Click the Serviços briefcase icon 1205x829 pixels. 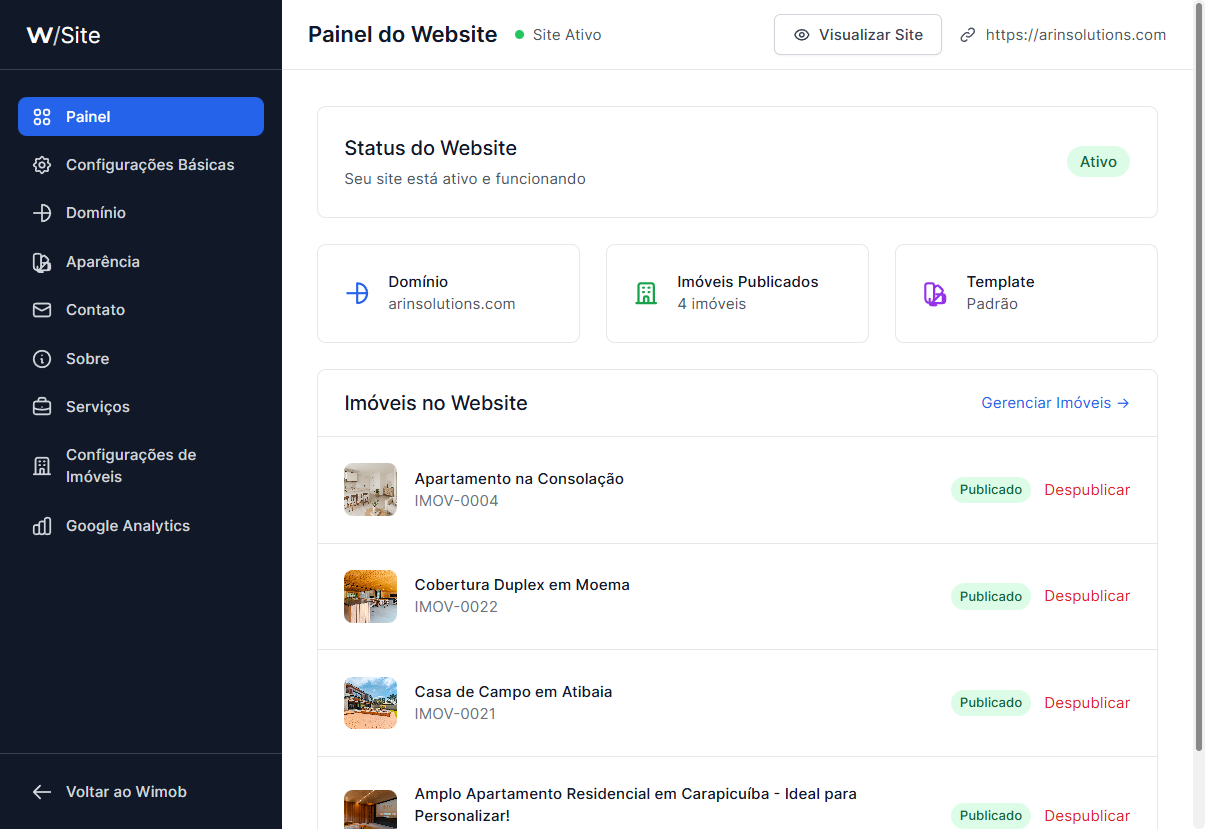tap(42, 407)
